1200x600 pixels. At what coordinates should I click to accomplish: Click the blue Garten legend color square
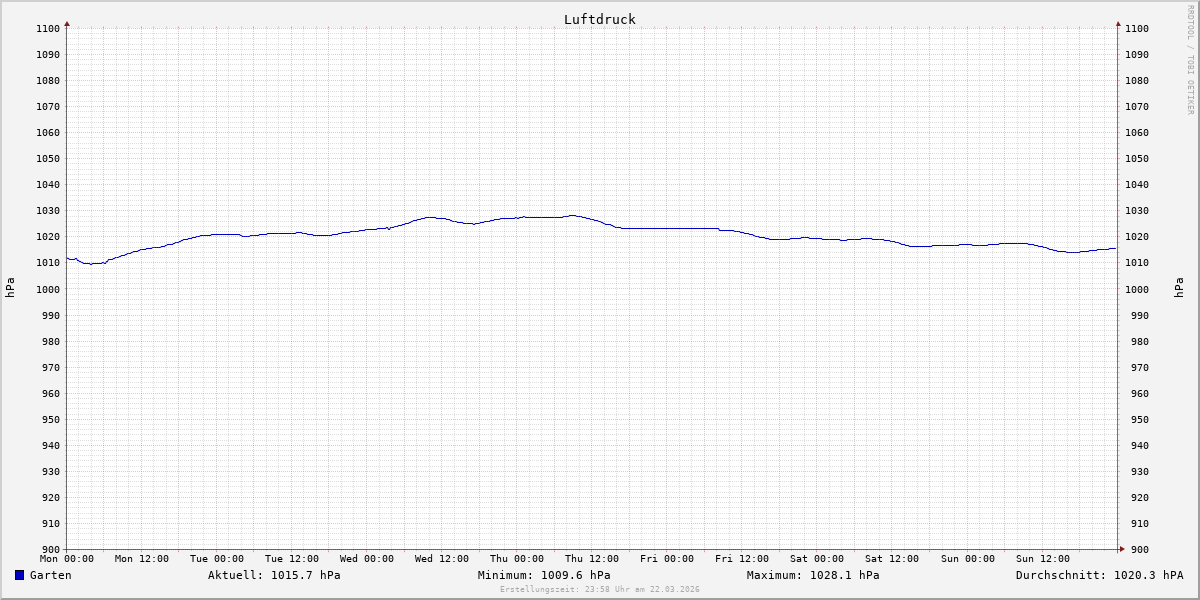(x=19, y=575)
